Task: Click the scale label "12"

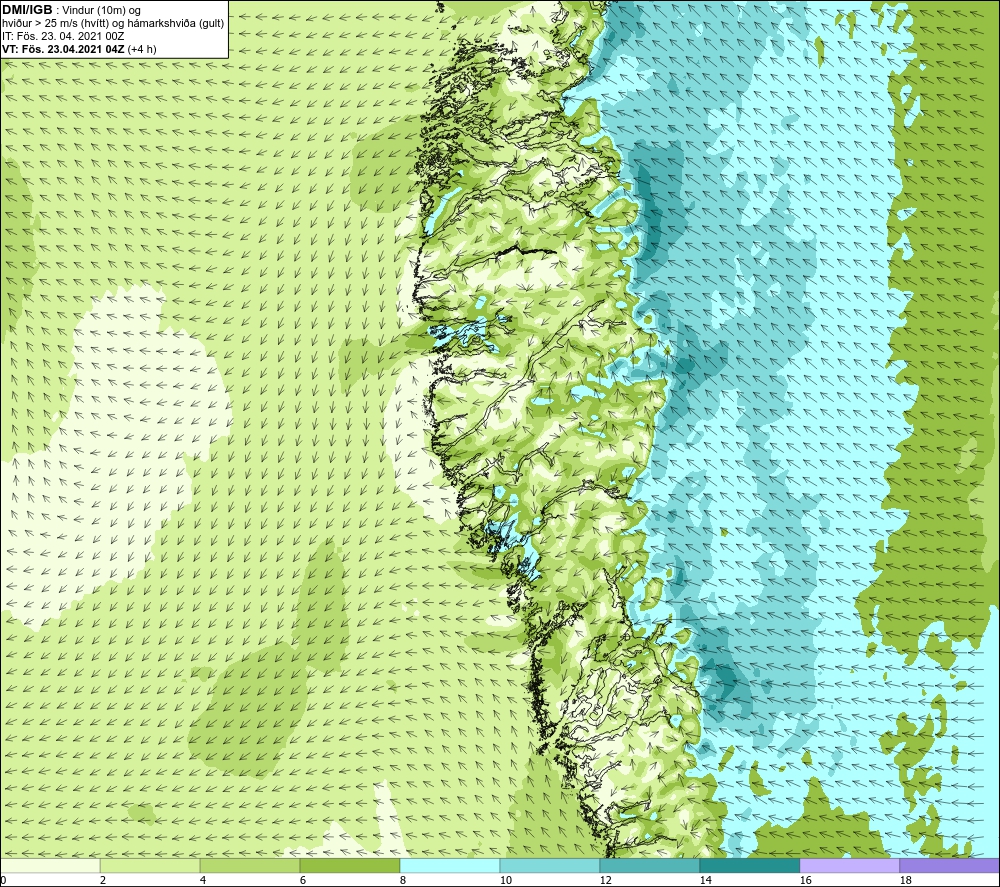Action: tap(605, 880)
